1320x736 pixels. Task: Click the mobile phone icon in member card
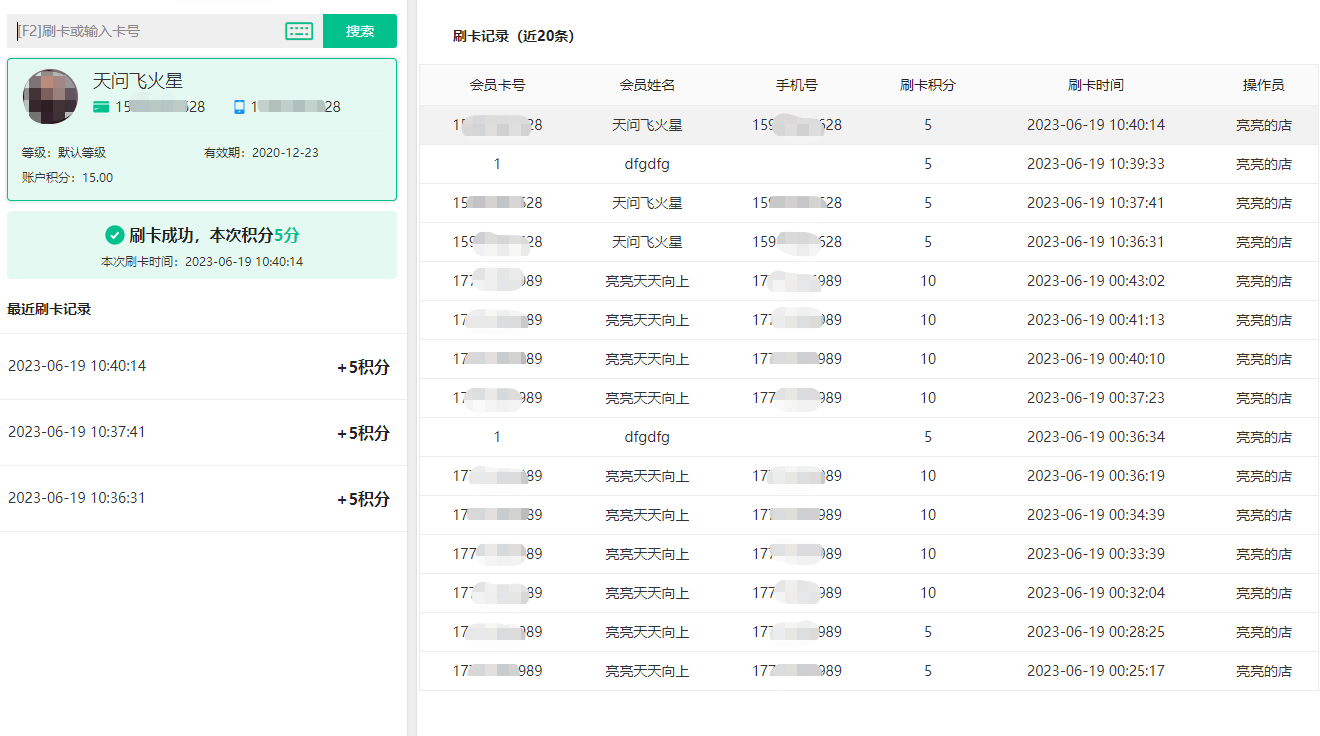(x=239, y=107)
